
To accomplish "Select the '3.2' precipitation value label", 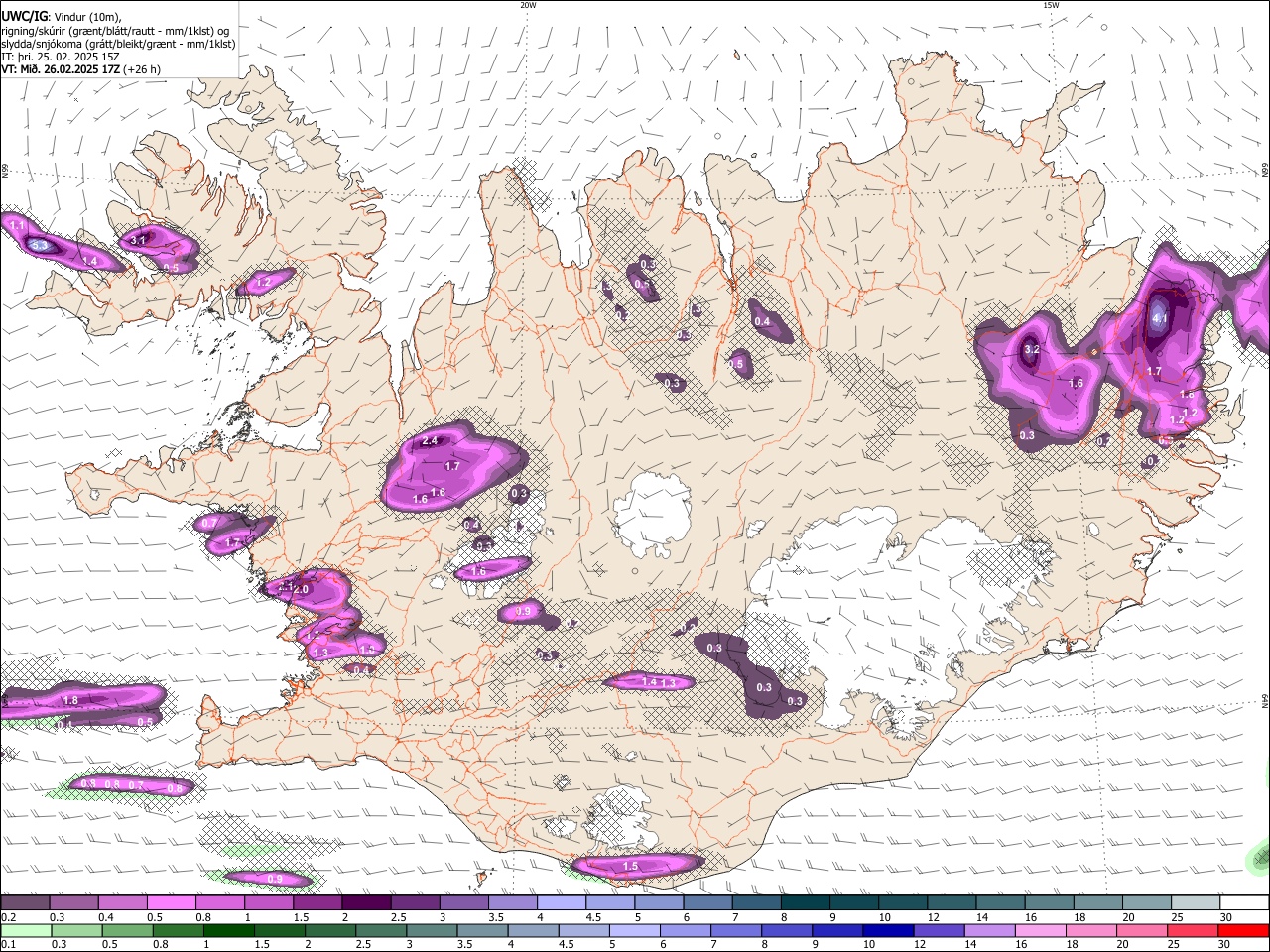I will pos(1031,349).
